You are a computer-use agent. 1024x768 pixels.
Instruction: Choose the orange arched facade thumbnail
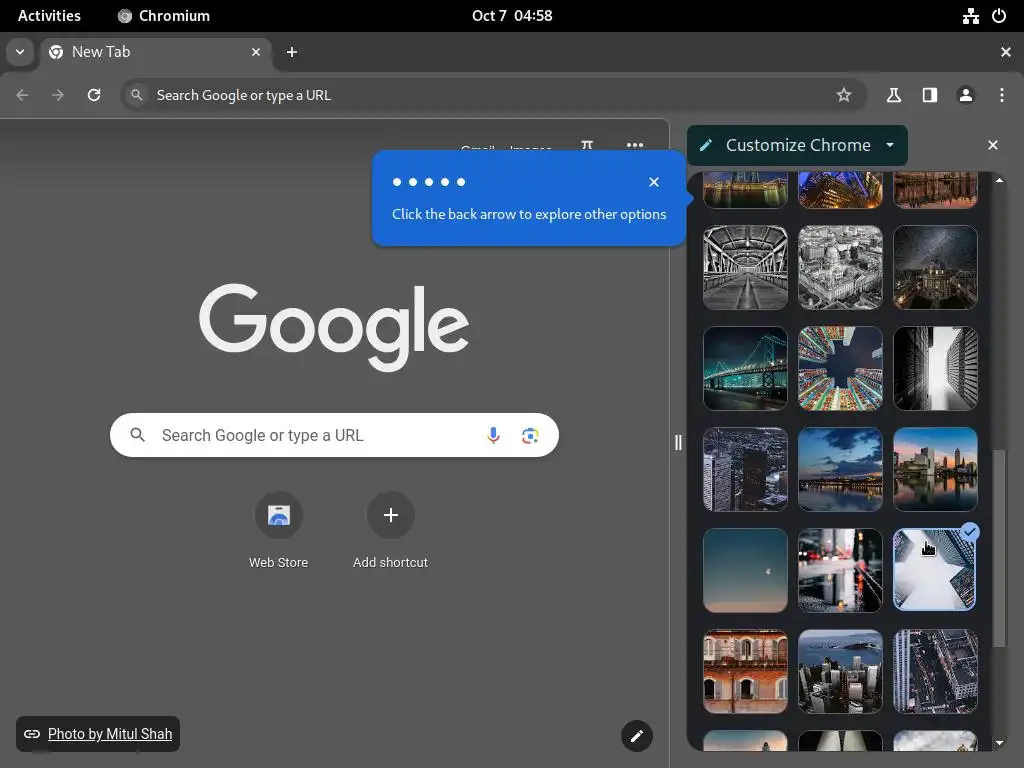click(745, 671)
